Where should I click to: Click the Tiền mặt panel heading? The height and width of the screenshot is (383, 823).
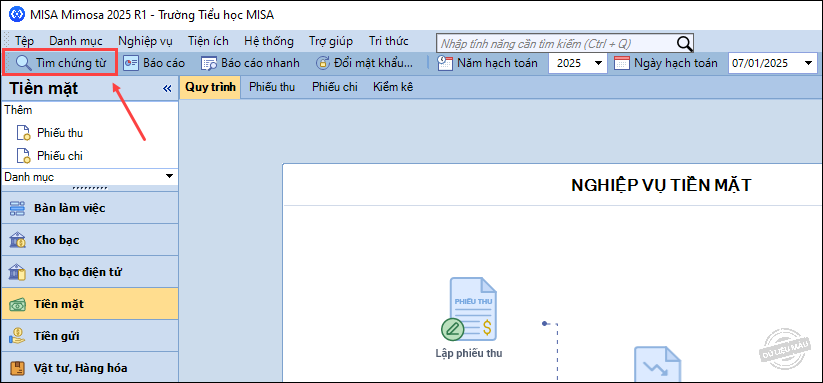pos(44,89)
